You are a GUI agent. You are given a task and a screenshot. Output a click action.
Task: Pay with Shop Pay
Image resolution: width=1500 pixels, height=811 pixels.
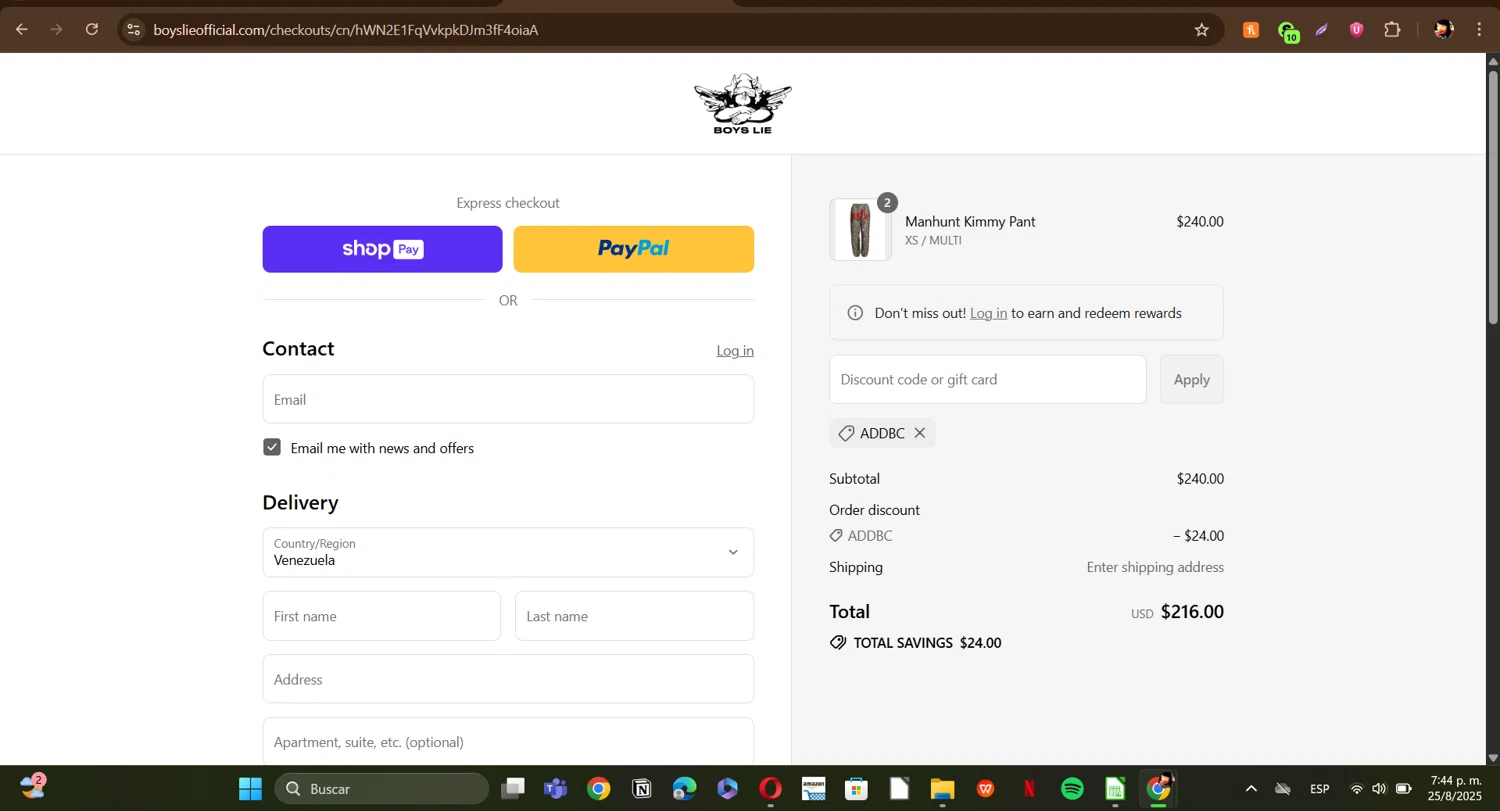point(382,249)
